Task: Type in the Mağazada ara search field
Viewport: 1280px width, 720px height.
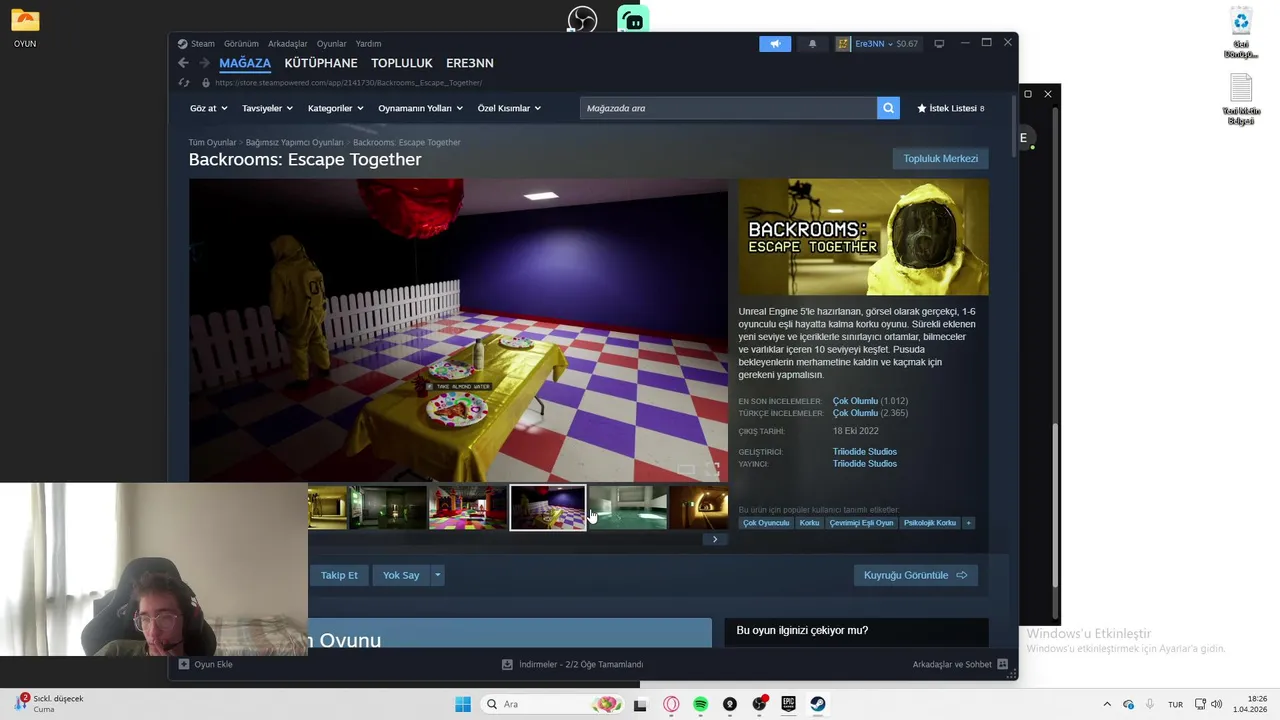Action: 728,108
